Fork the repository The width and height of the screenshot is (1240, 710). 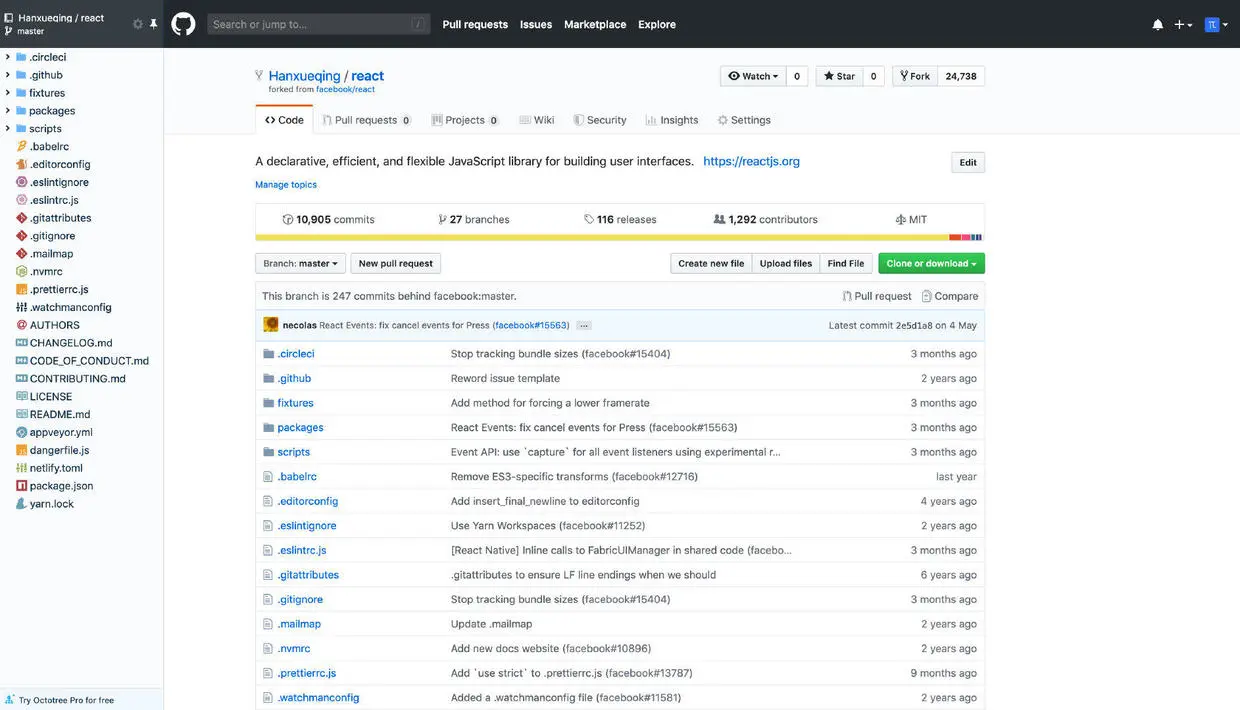[x=914, y=76]
